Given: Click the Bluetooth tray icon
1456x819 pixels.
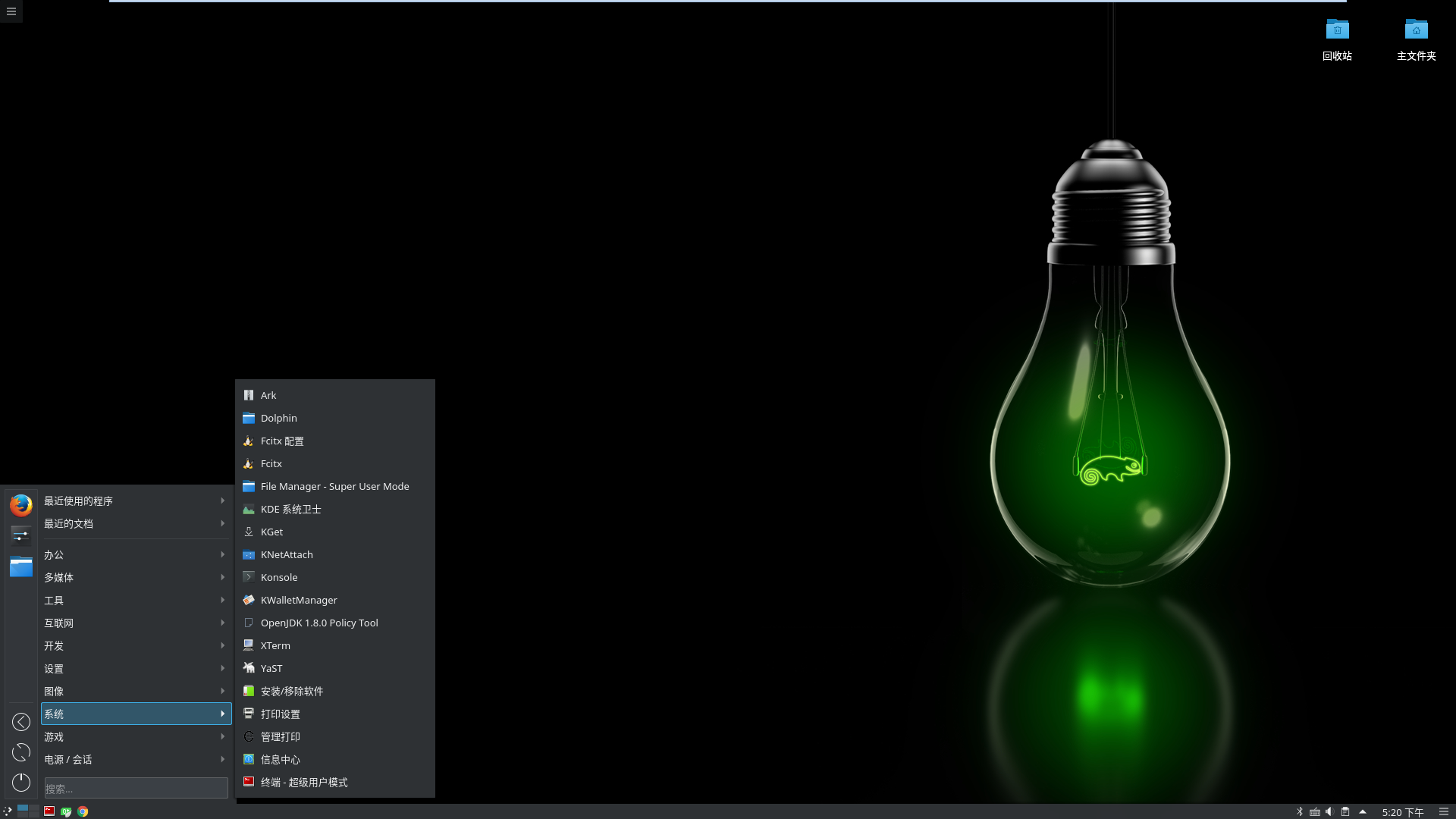Looking at the screenshot, I should [1300, 811].
